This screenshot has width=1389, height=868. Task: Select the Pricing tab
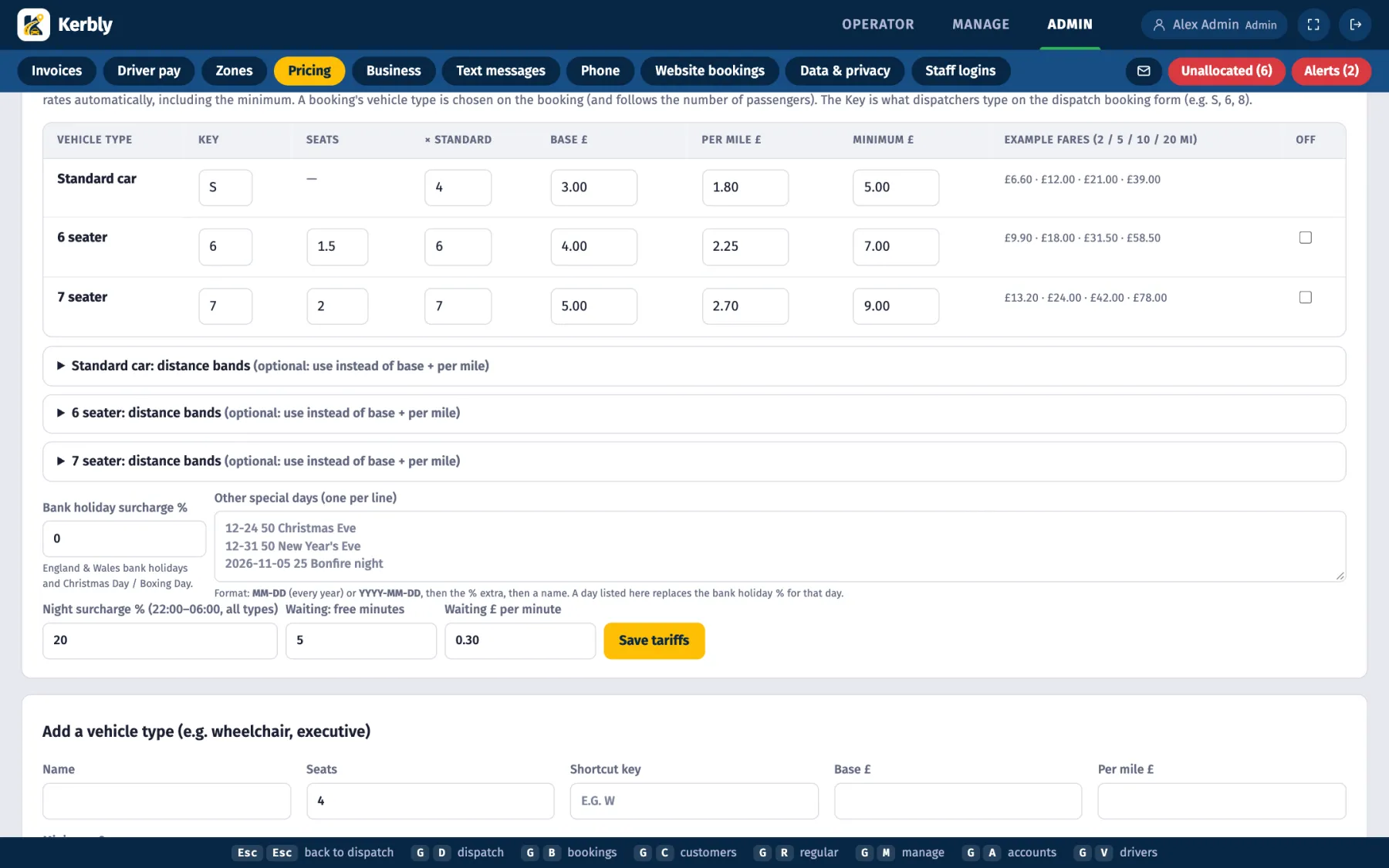[309, 71]
